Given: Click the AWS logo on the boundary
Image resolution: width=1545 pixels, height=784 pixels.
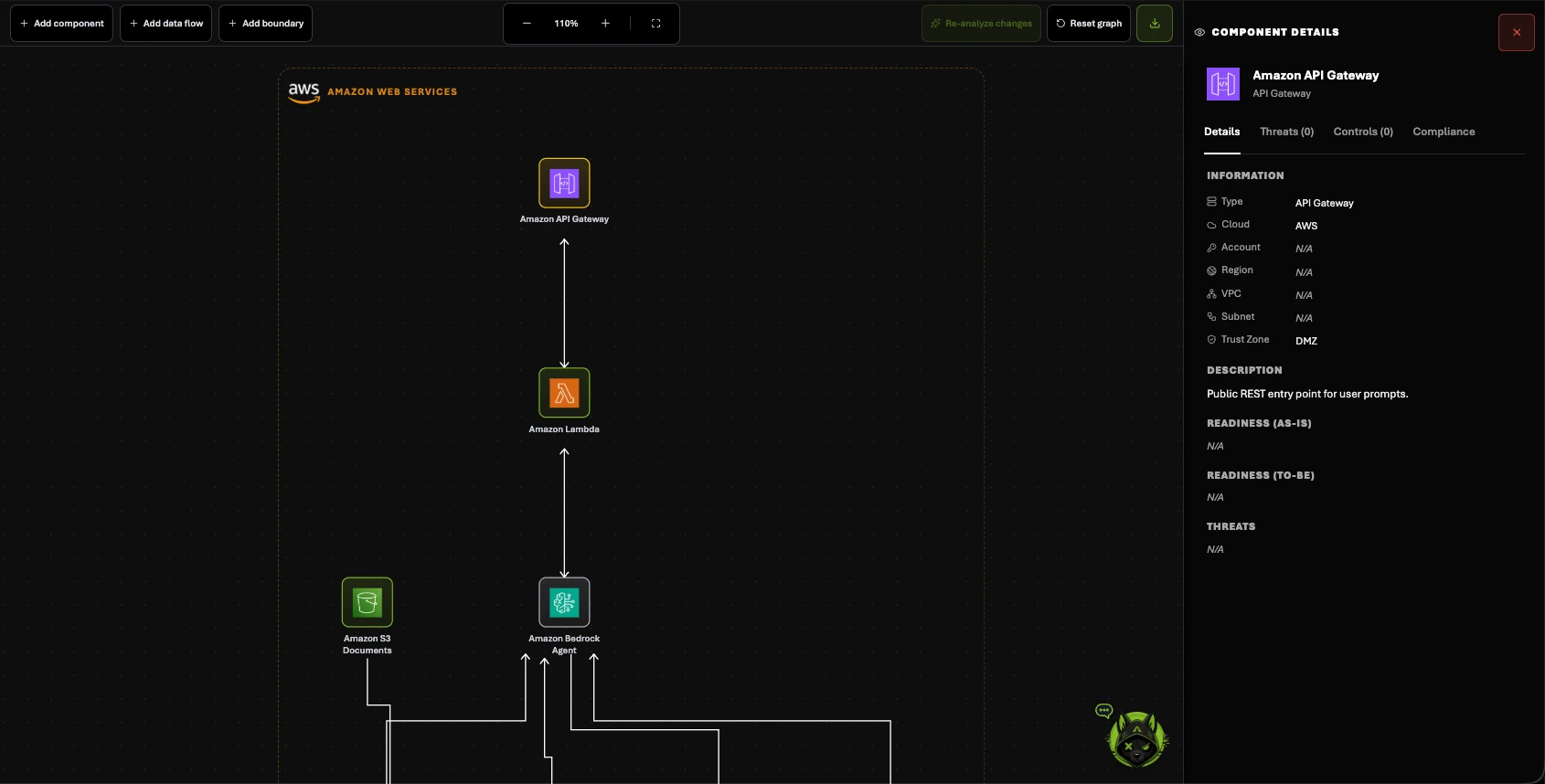Looking at the screenshot, I should click(x=304, y=92).
